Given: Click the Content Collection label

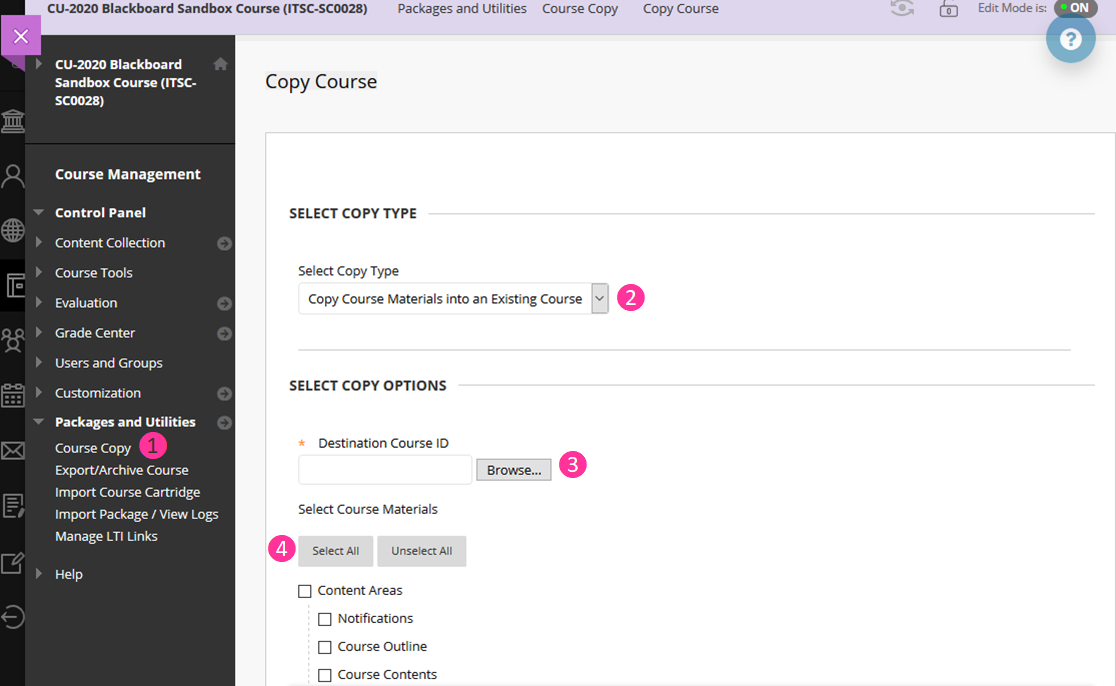Looking at the screenshot, I should point(110,243).
